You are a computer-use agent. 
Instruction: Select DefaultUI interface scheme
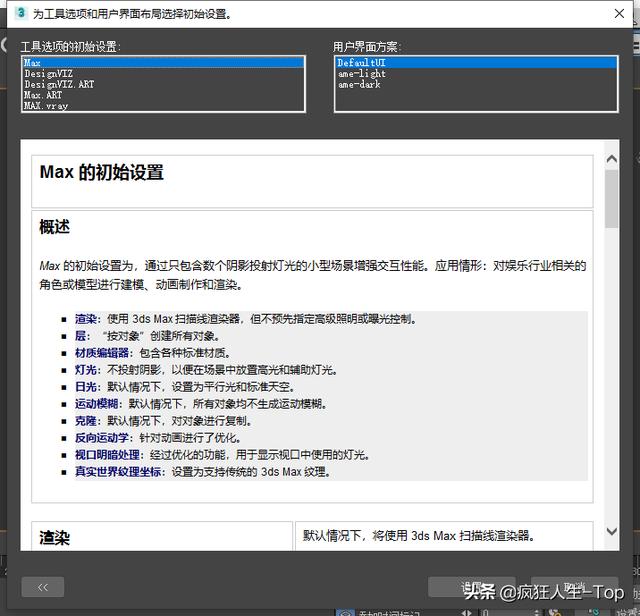360,63
